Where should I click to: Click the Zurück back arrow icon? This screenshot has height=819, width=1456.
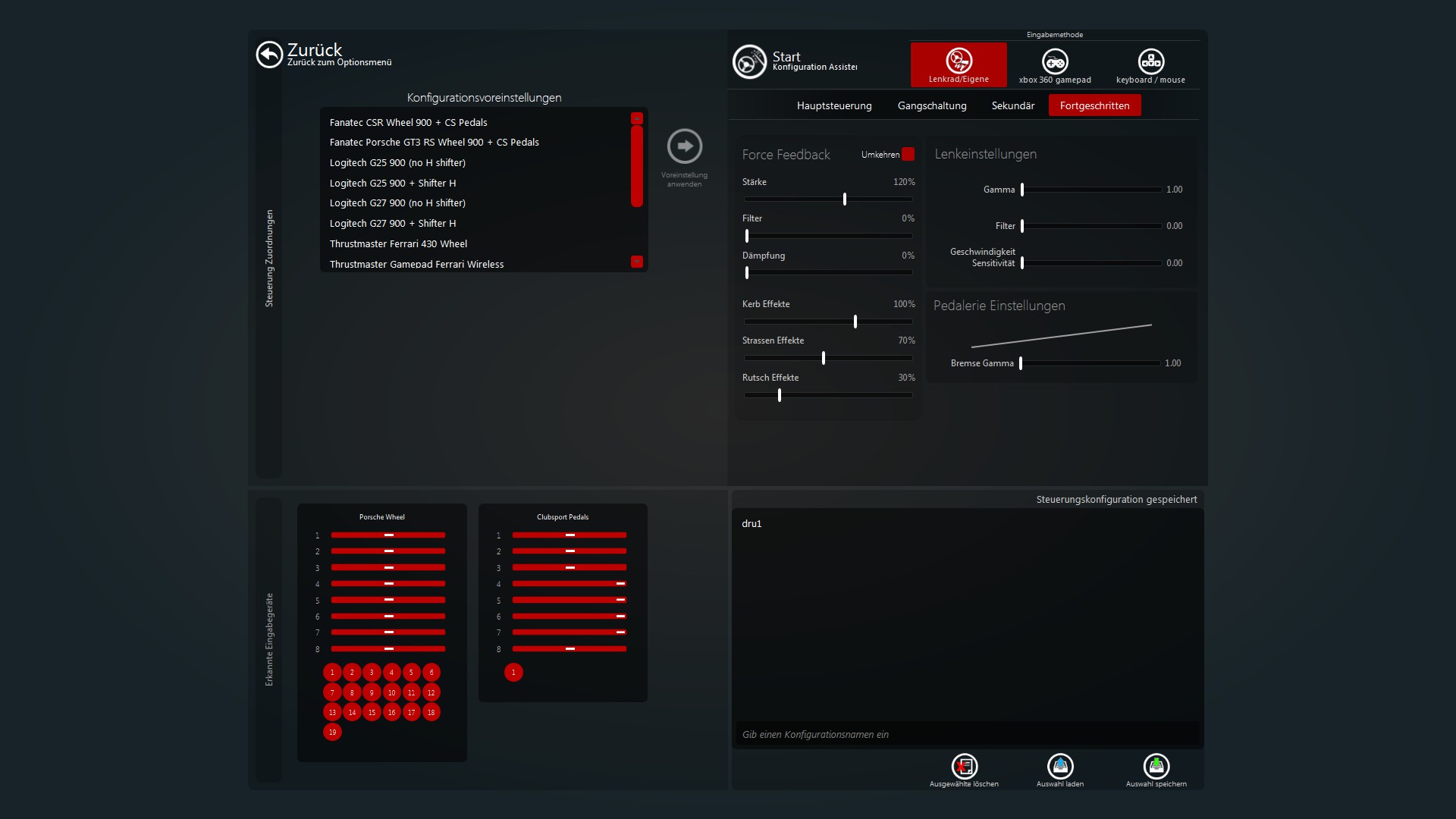click(269, 55)
